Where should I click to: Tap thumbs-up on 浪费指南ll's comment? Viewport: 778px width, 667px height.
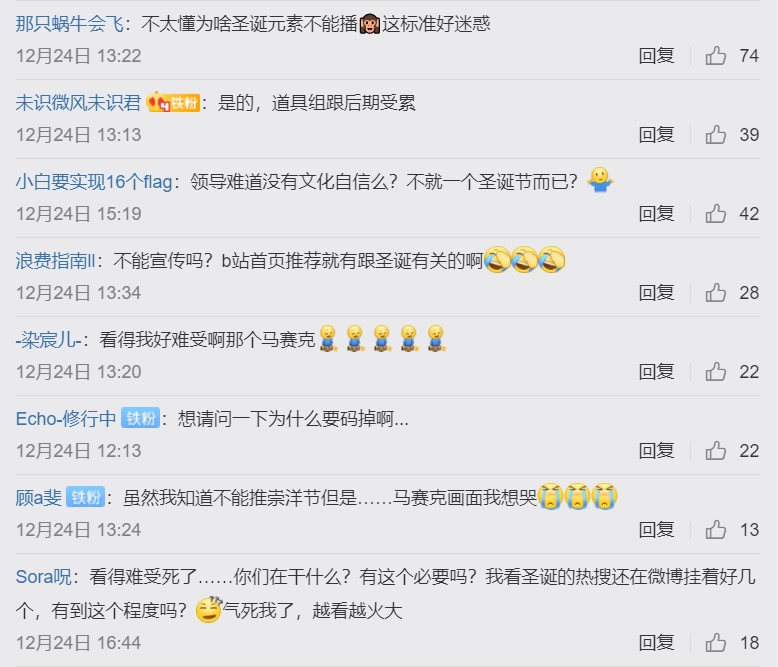[715, 293]
